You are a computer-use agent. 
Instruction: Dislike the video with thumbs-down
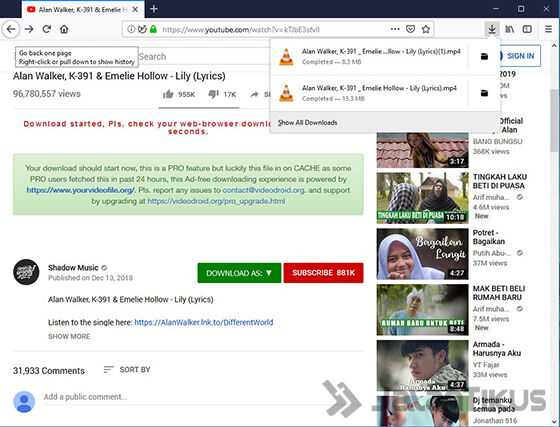[x=213, y=94]
